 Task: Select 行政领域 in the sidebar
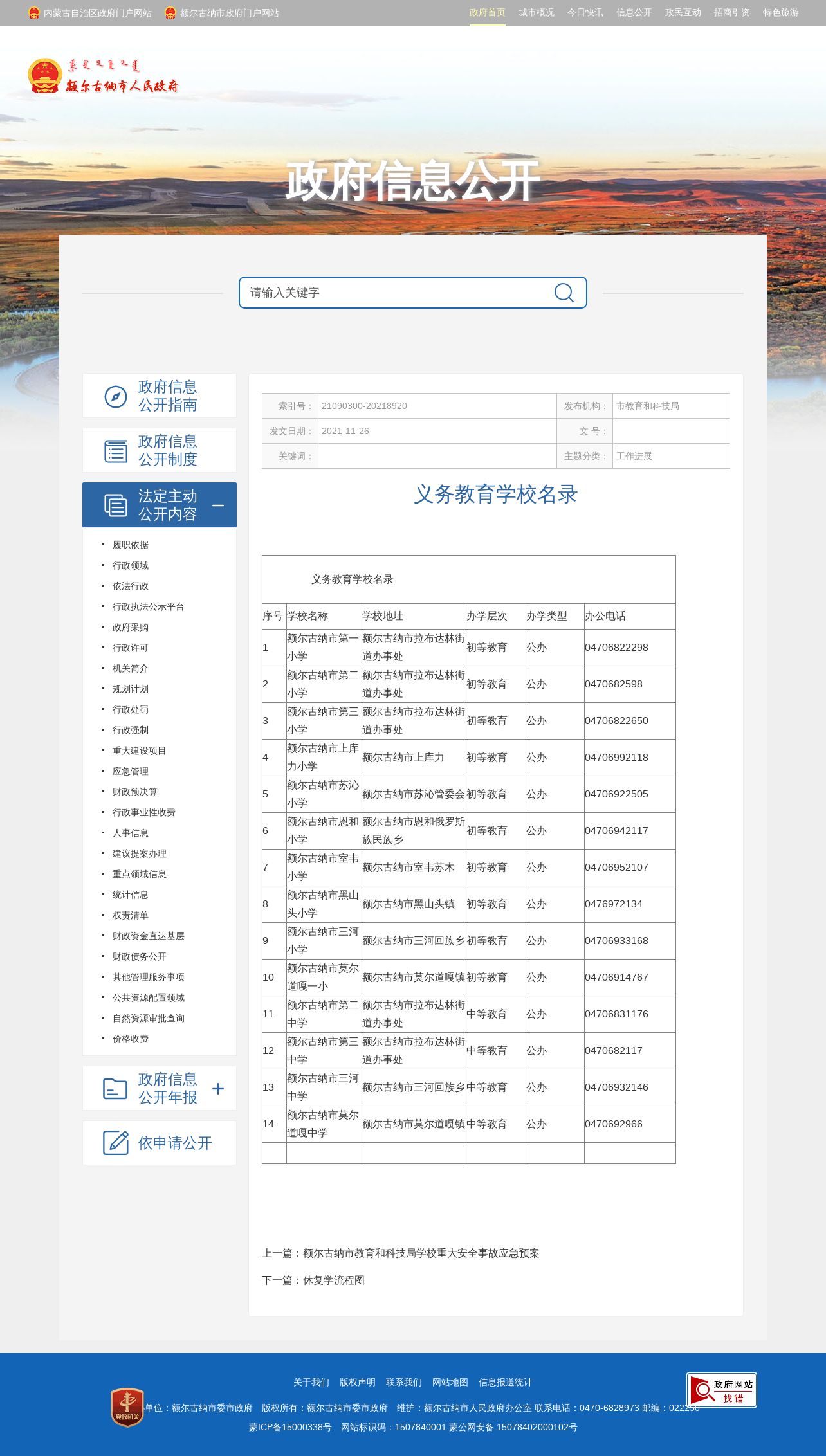(x=131, y=565)
